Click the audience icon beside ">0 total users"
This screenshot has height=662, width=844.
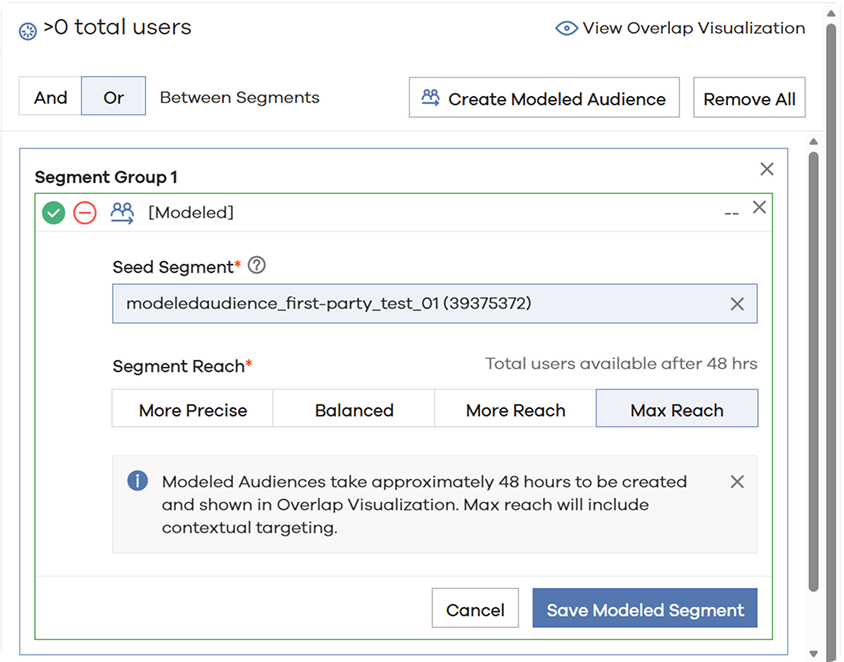(27, 28)
